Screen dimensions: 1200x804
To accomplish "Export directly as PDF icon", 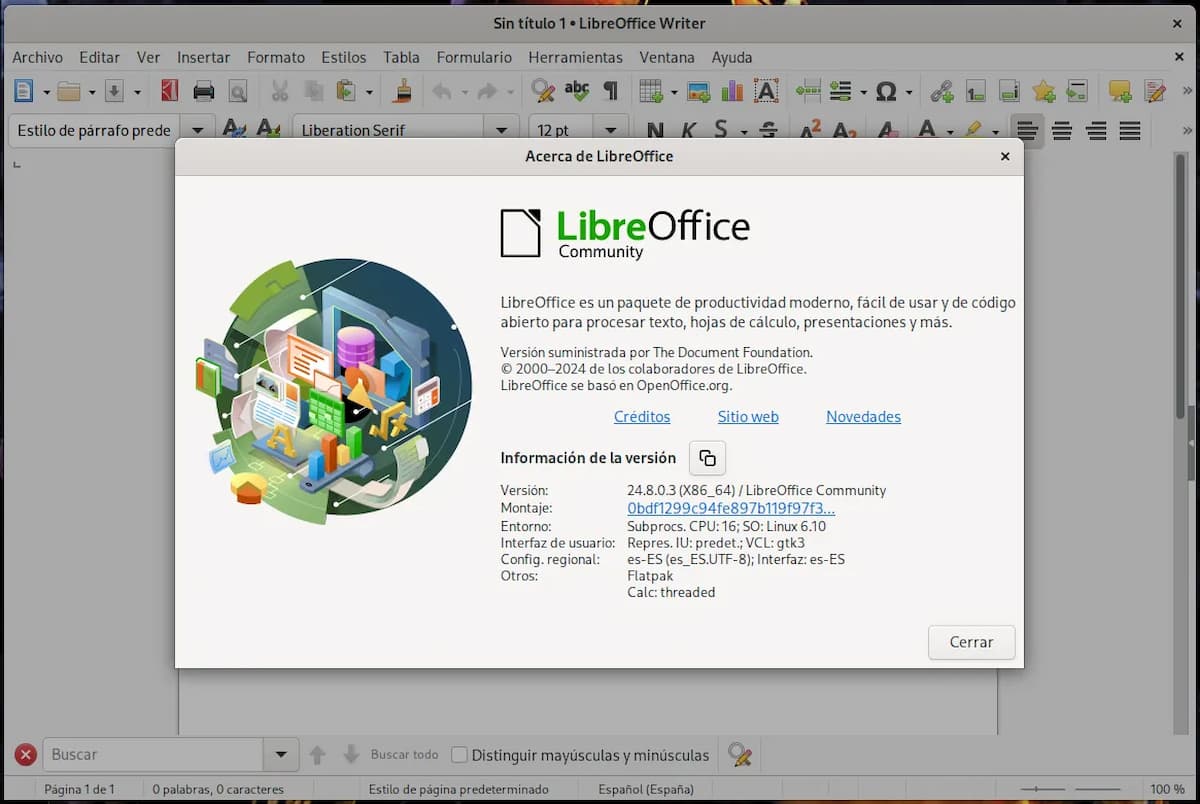I will (x=170, y=92).
